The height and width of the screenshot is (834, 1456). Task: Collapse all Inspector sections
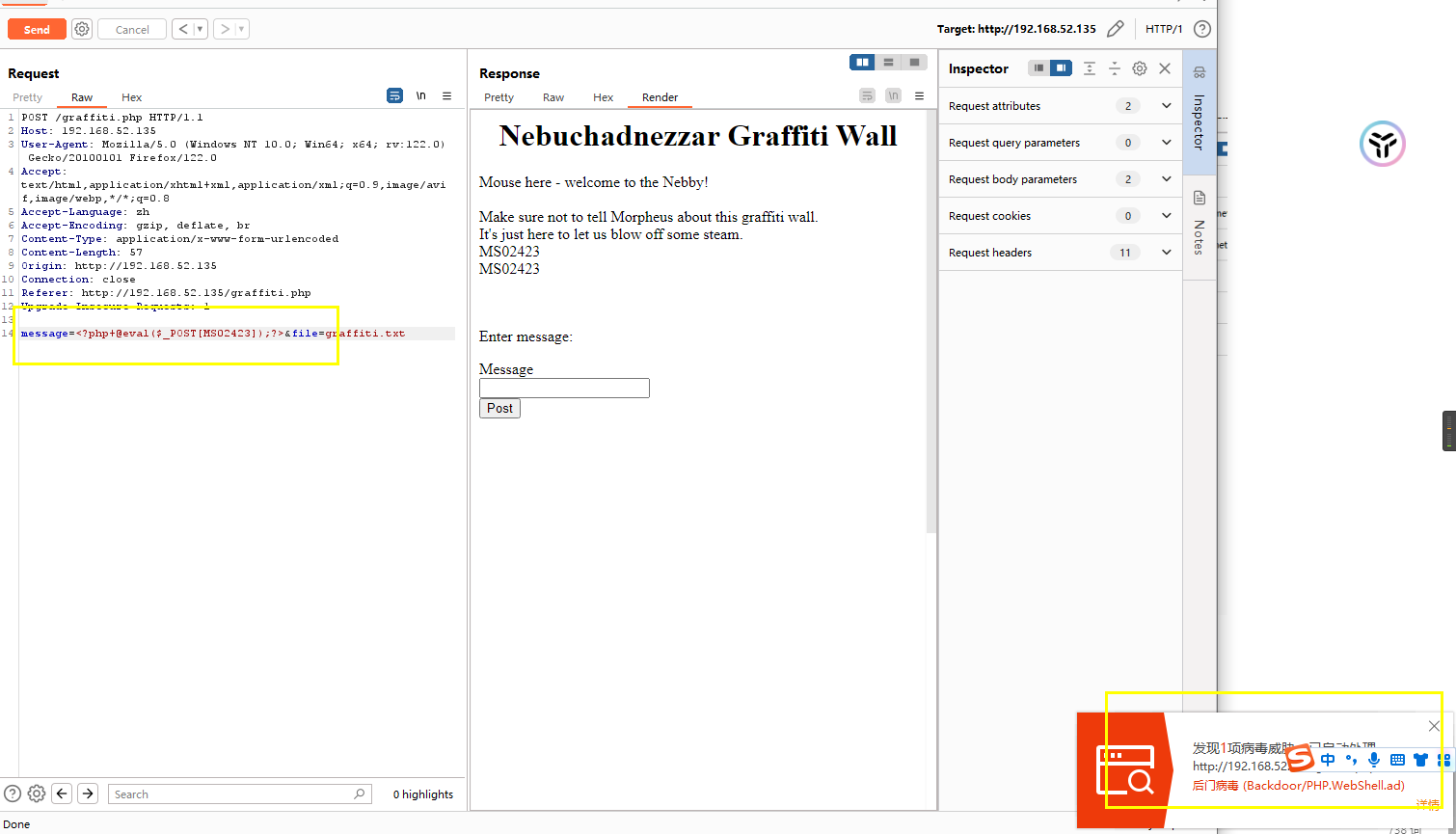tap(1115, 68)
